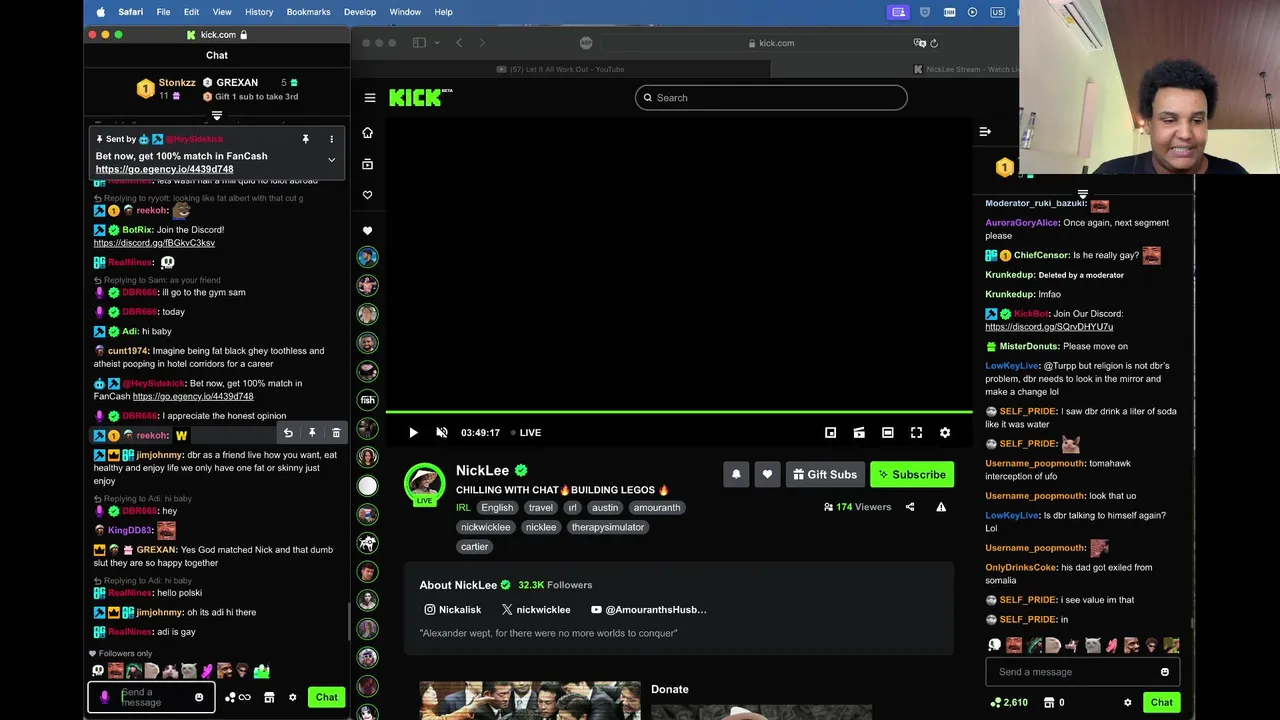The width and height of the screenshot is (1280, 720).
Task: Open the popout chat points menu
Action: 239,697
